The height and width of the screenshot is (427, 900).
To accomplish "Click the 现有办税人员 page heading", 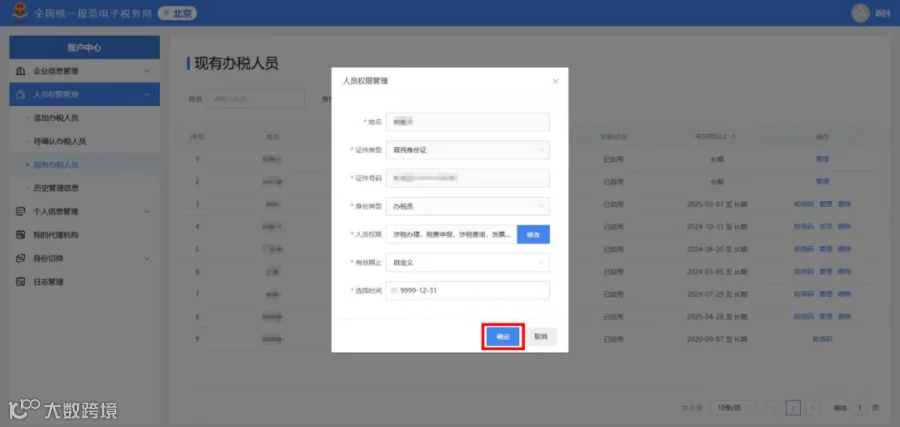I will pyautogui.click(x=236, y=64).
